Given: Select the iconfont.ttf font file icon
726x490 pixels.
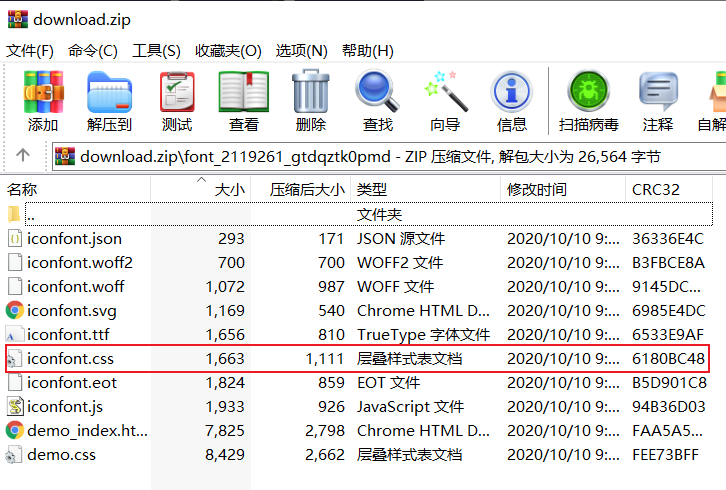Looking at the screenshot, I should pos(15,334).
